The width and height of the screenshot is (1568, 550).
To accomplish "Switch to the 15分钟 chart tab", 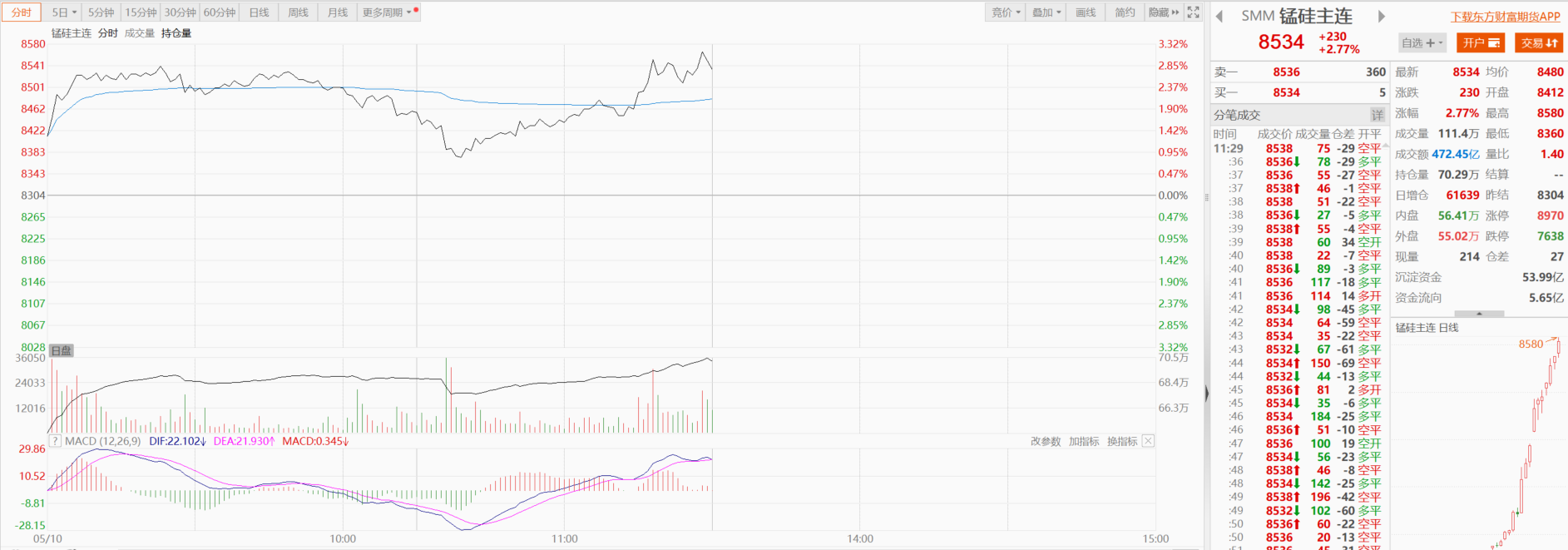I will pos(141,12).
